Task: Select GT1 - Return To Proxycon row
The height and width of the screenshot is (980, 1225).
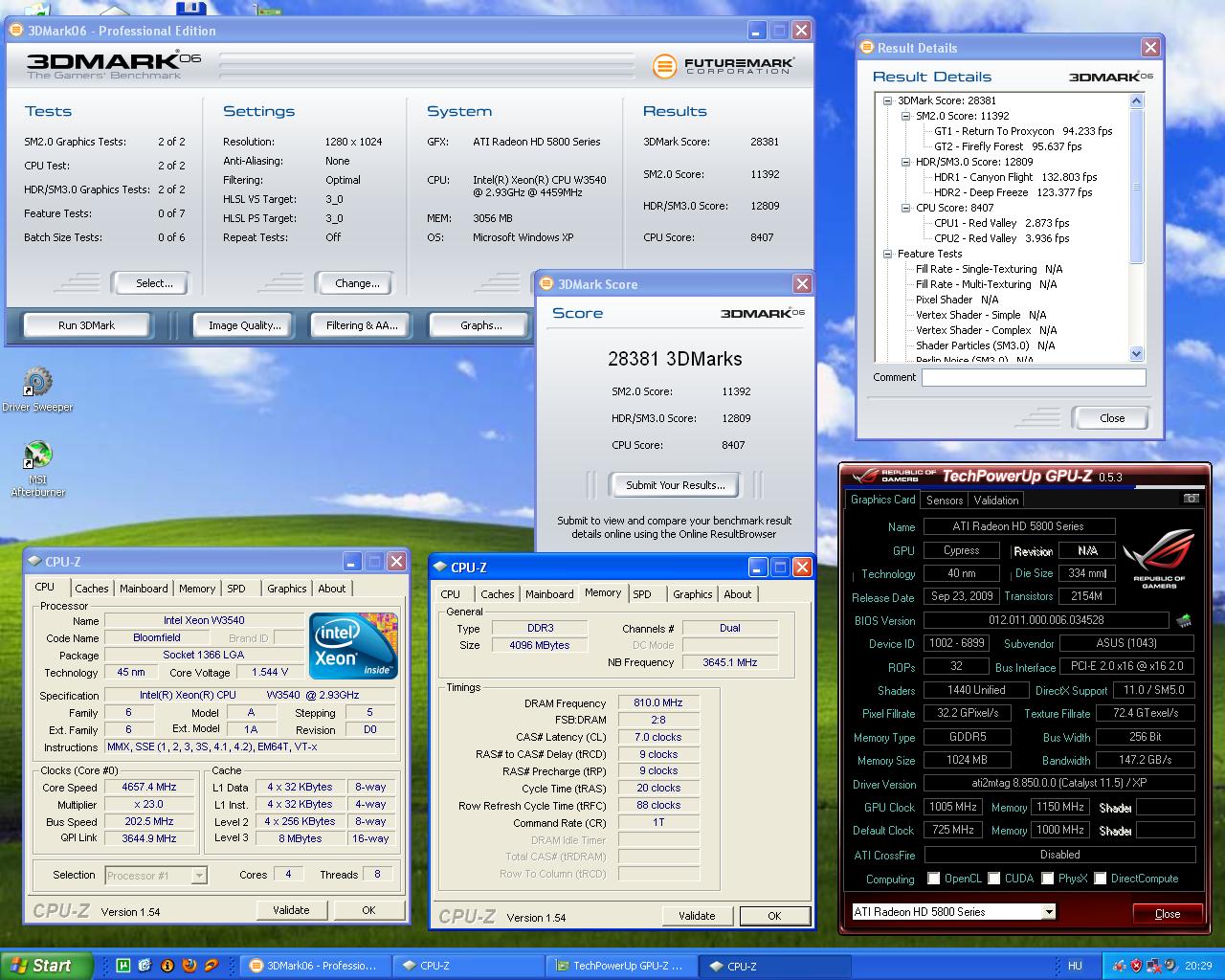Action: [x=1023, y=131]
